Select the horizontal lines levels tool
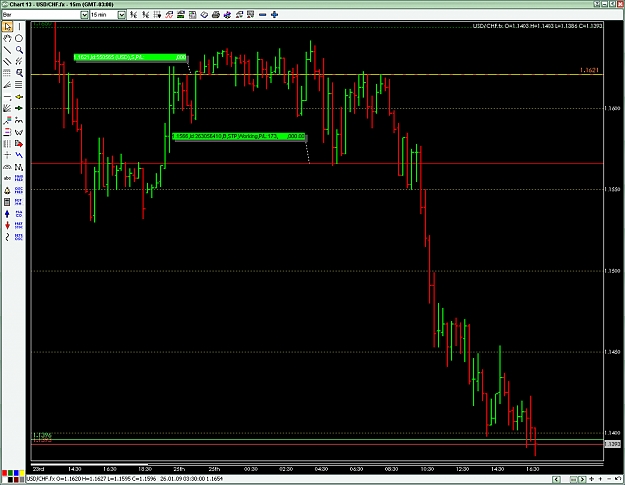Screen dimensions: 625x485 (19, 85)
